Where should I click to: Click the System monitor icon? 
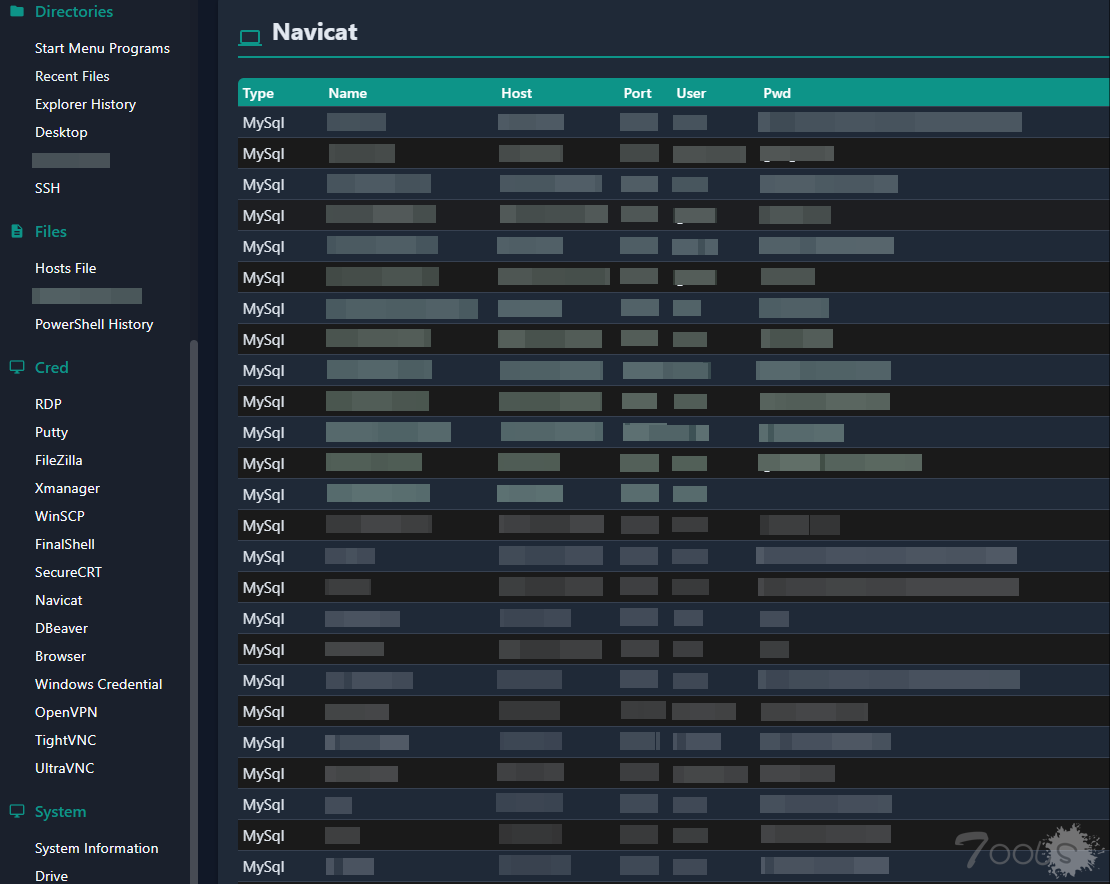[x=17, y=811]
